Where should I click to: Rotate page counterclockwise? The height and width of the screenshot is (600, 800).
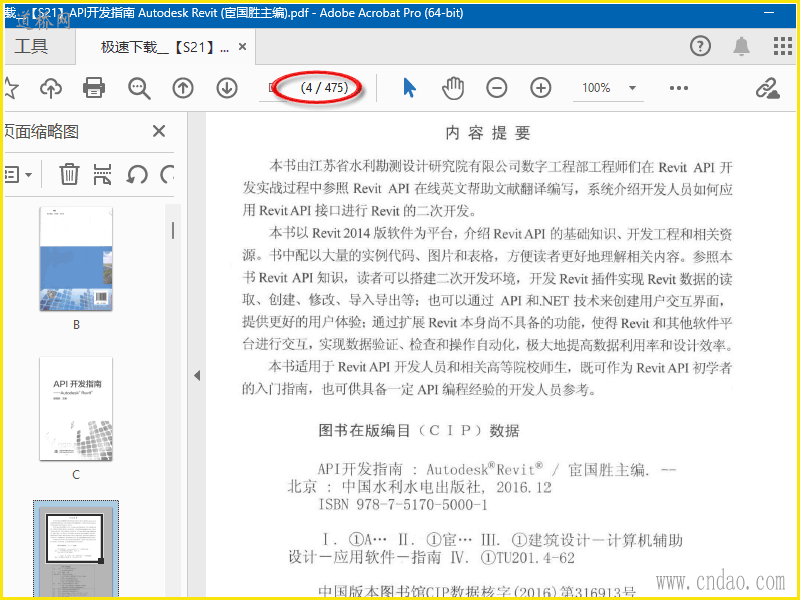click(x=137, y=174)
